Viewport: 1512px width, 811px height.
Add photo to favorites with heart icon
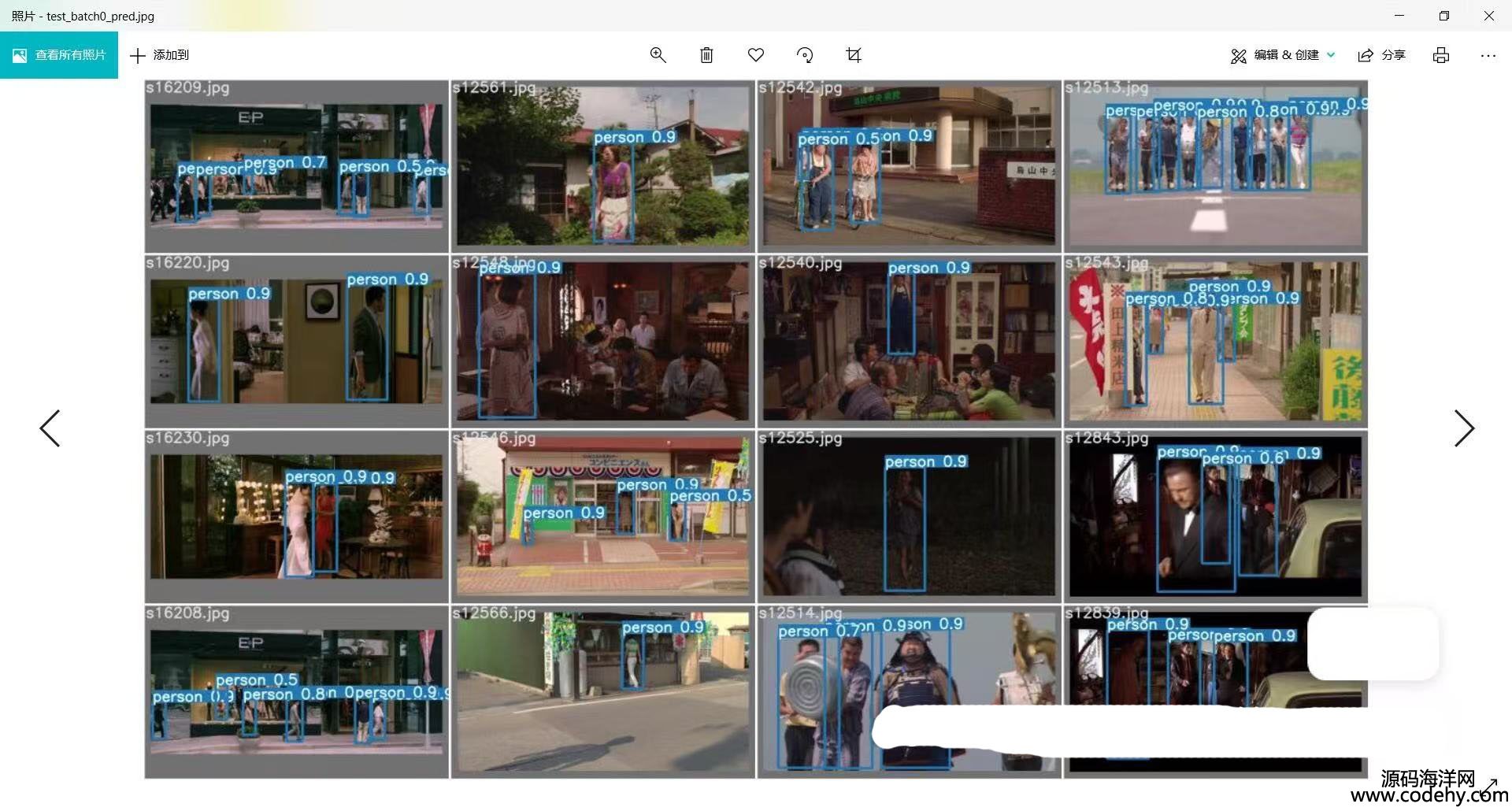(x=756, y=55)
